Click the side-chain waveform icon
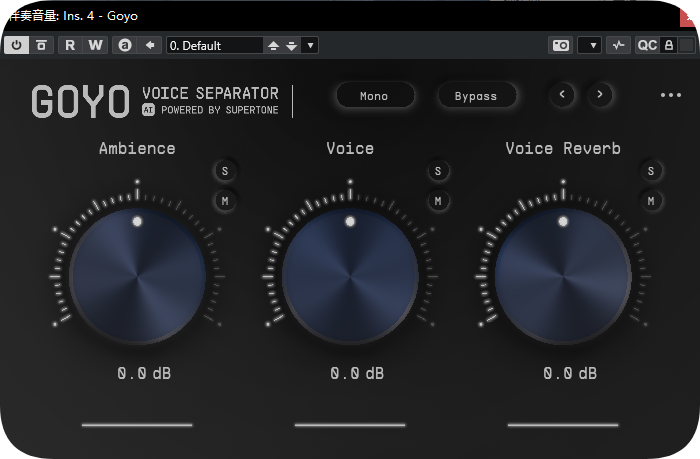This screenshot has height=459, width=700. 618,45
